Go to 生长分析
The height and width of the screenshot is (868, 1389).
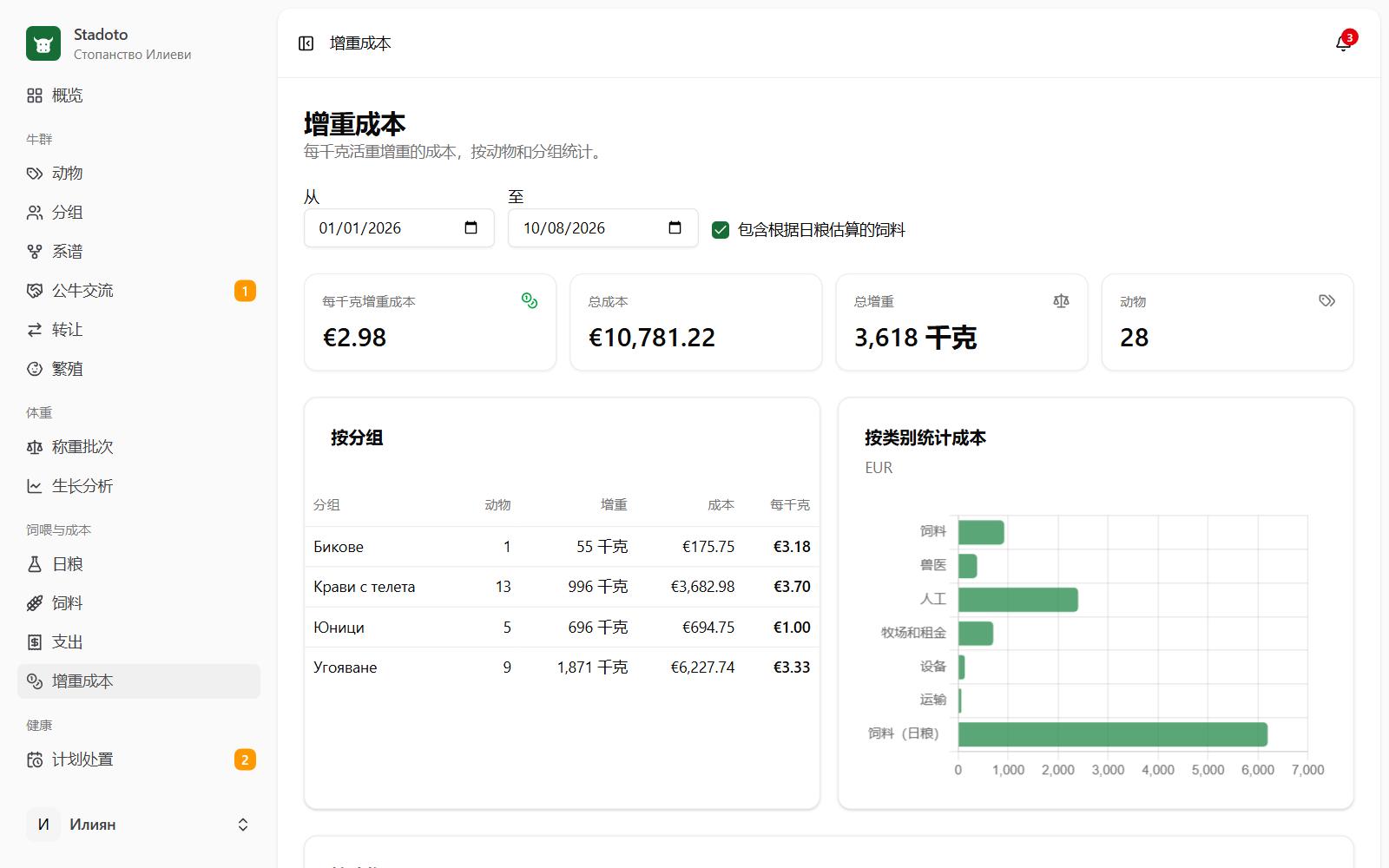(x=139, y=486)
